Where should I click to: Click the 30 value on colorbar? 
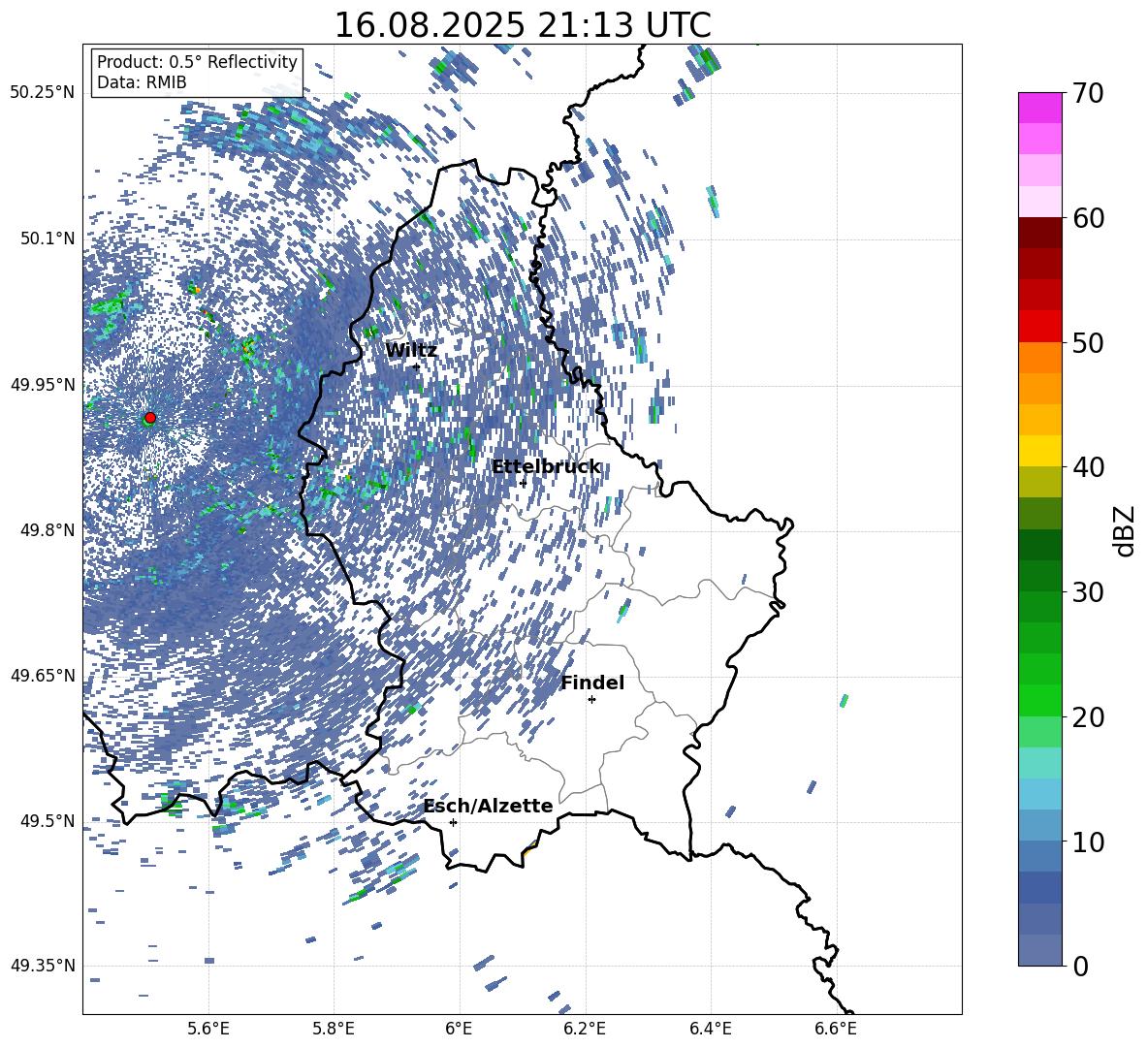(x=1088, y=592)
